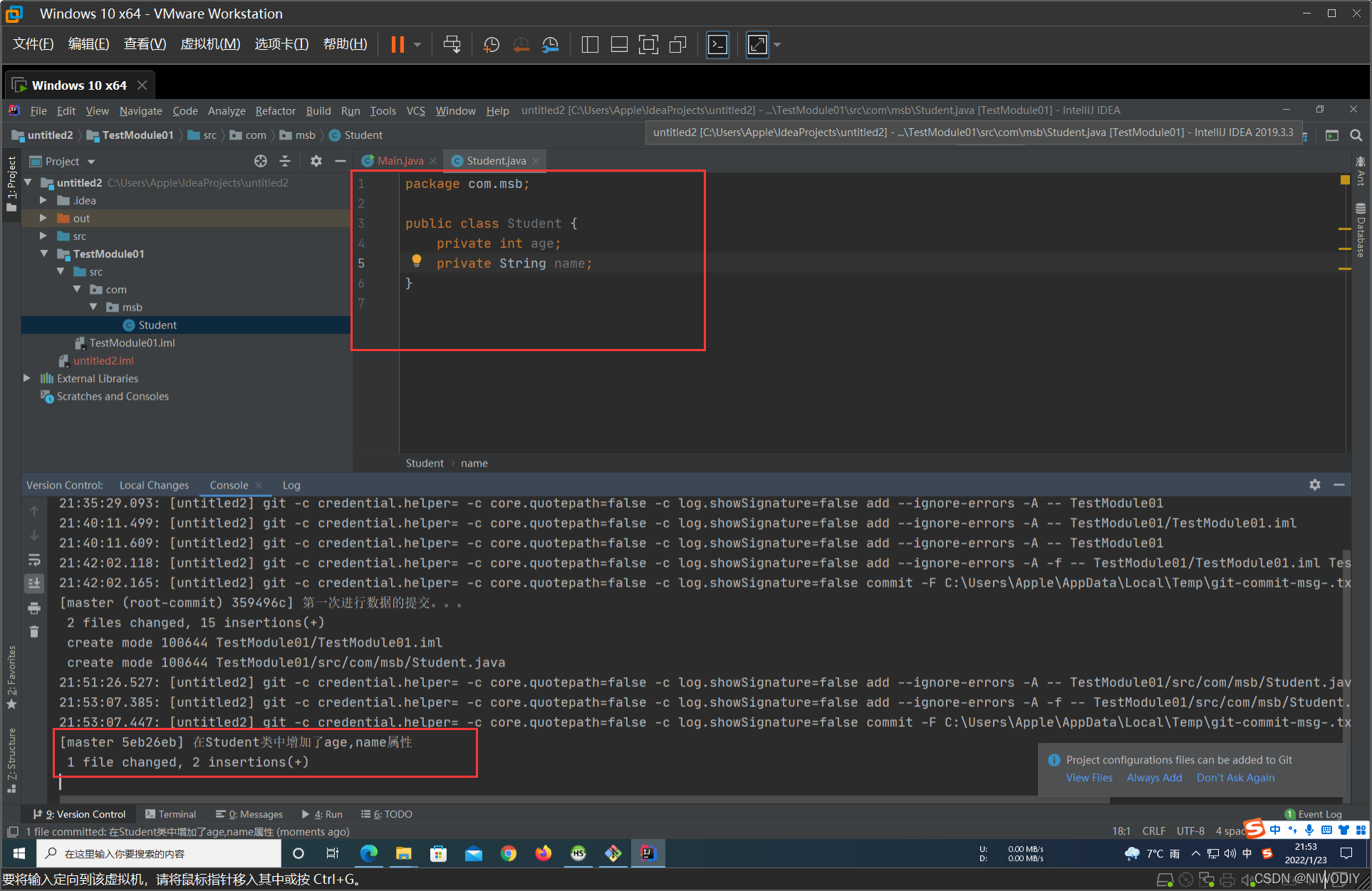The image size is (1372, 891).
Task: Toggle soft-wrap in the console
Action: [34, 559]
